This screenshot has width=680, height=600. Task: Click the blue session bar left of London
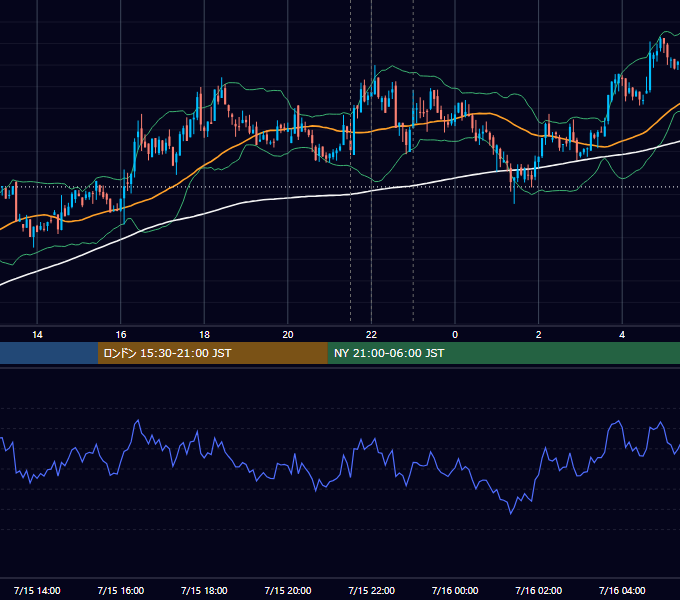tap(49, 353)
